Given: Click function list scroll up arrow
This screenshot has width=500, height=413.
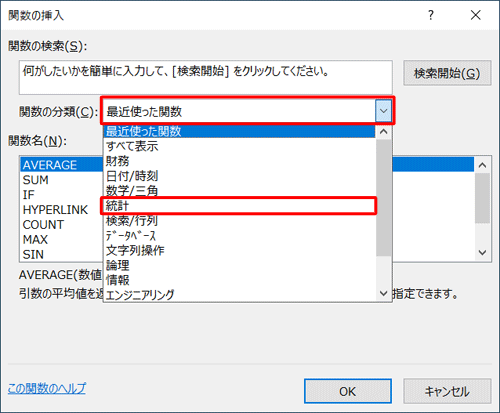Looking at the screenshot, I should 482,165.
